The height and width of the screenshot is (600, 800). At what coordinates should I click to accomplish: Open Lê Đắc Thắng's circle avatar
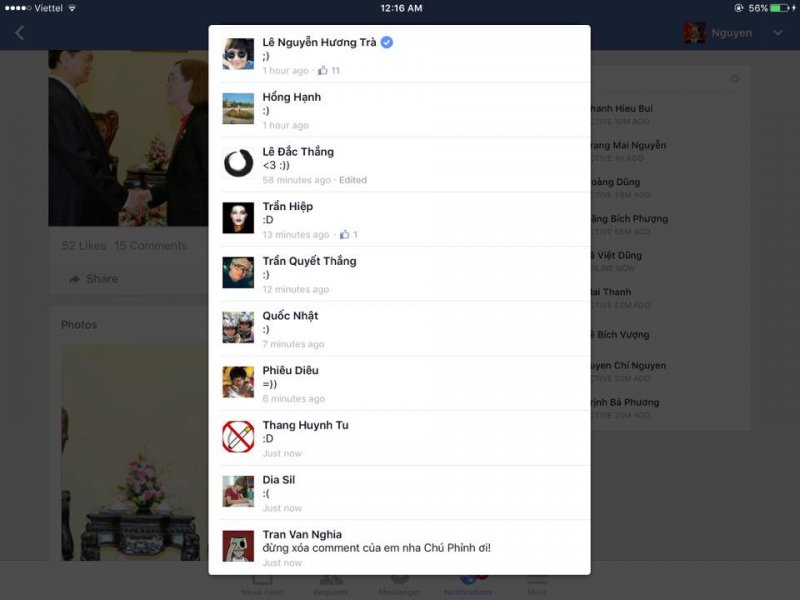tap(238, 163)
